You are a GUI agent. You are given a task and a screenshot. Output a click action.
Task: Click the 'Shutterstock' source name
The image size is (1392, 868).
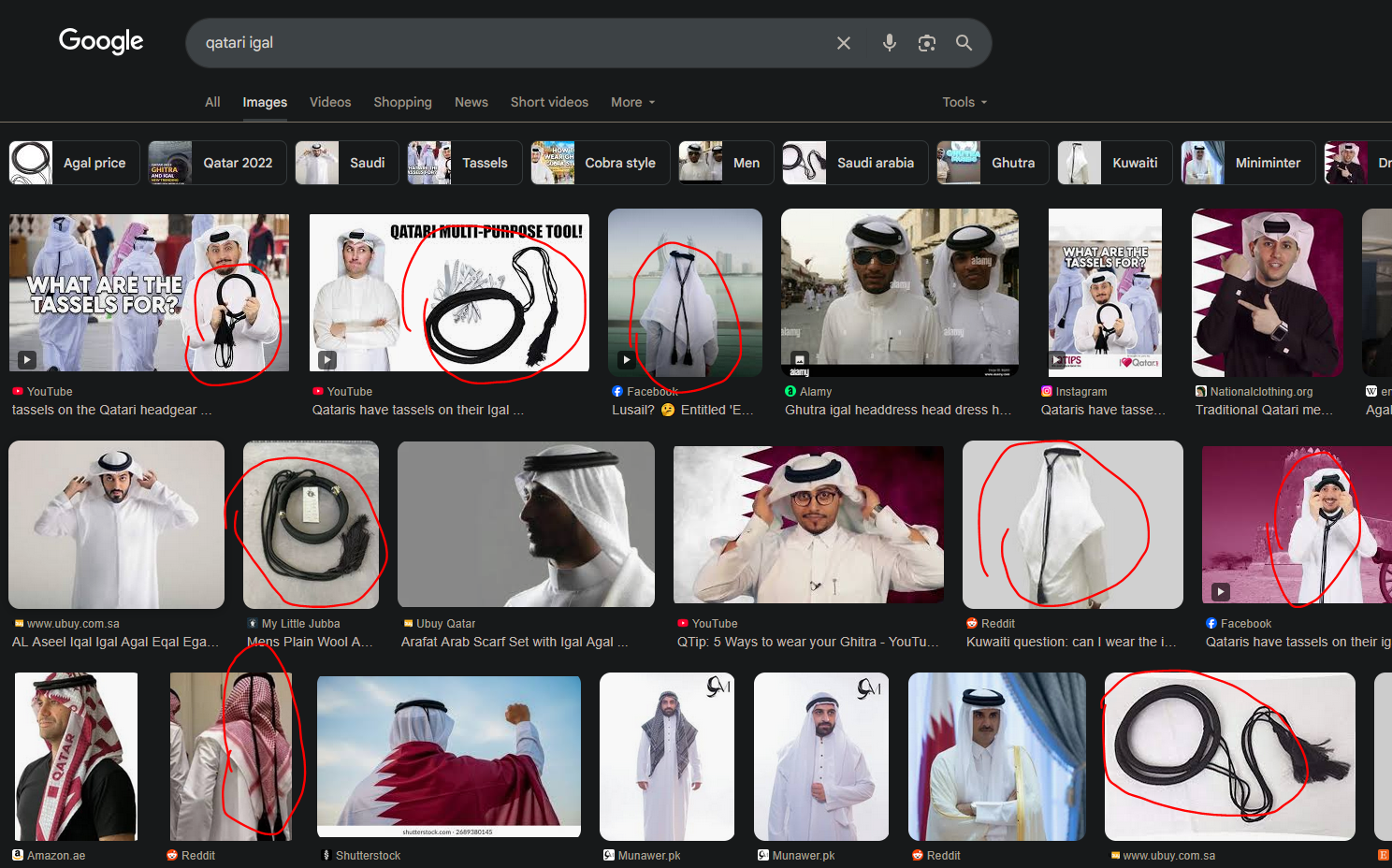(x=368, y=856)
